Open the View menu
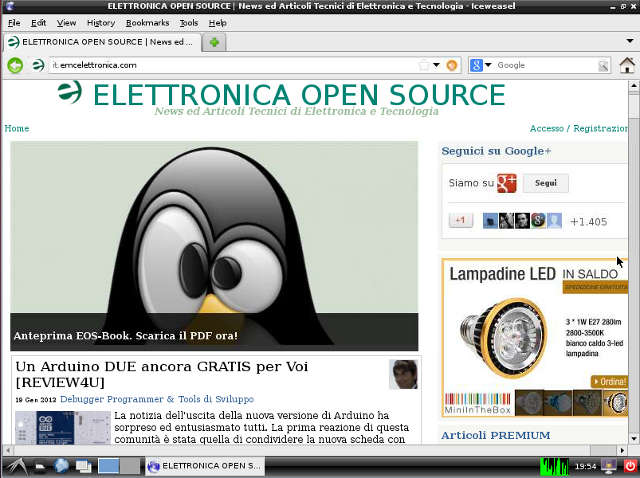This screenshot has height=478, width=640. 66,23
